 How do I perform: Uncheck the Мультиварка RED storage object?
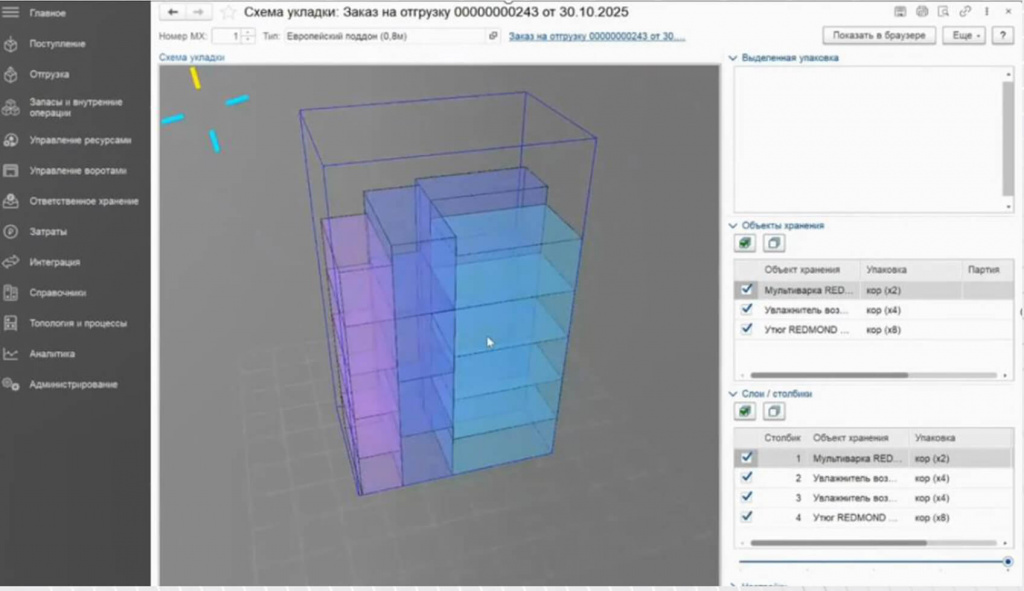click(746, 289)
